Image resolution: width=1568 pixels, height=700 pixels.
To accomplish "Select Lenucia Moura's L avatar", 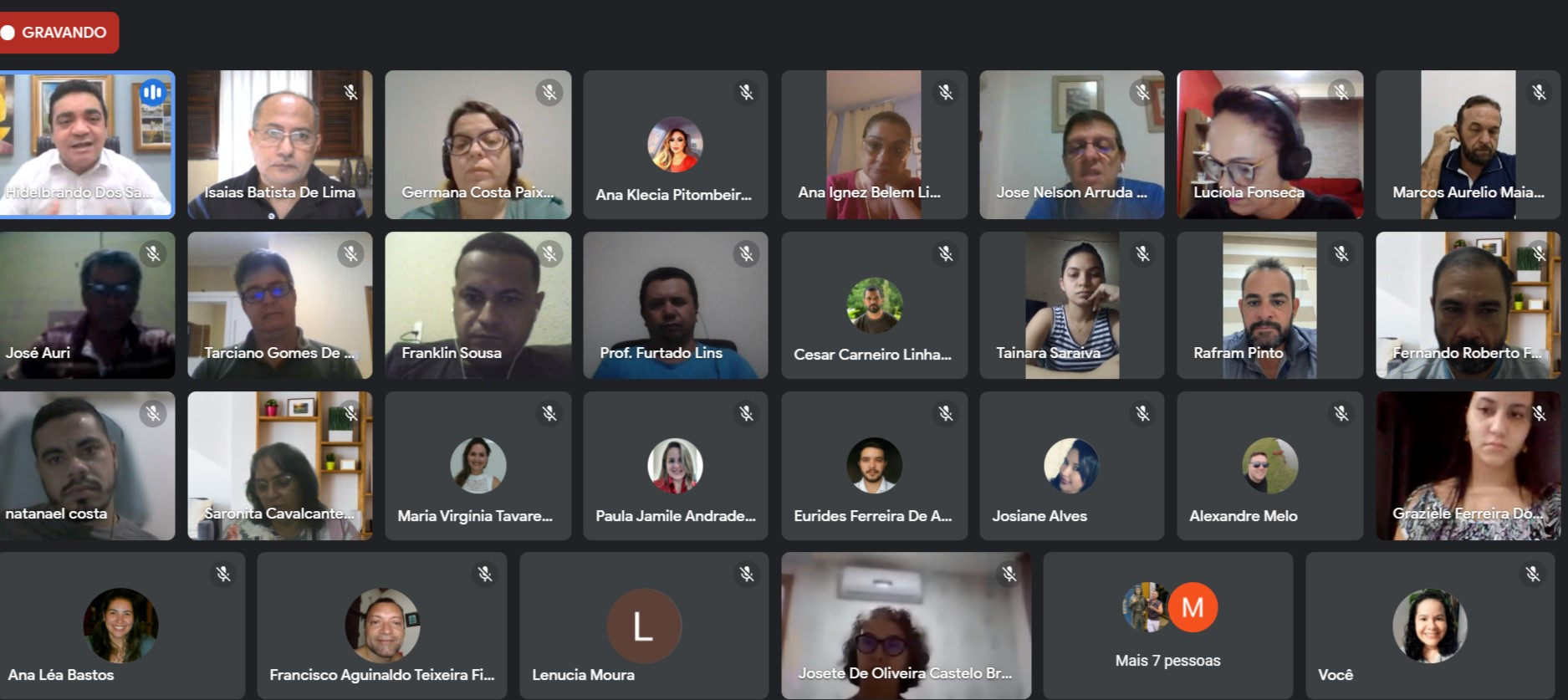I will tap(643, 626).
